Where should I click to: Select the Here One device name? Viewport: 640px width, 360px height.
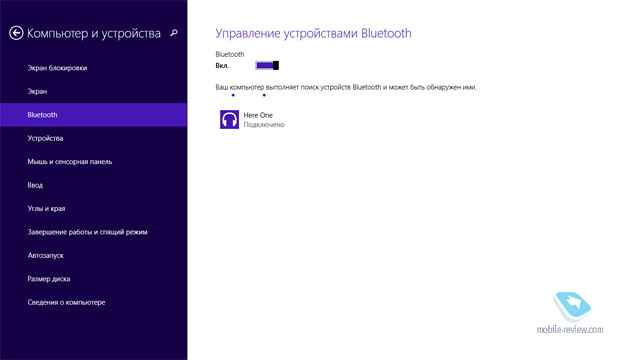coord(258,115)
